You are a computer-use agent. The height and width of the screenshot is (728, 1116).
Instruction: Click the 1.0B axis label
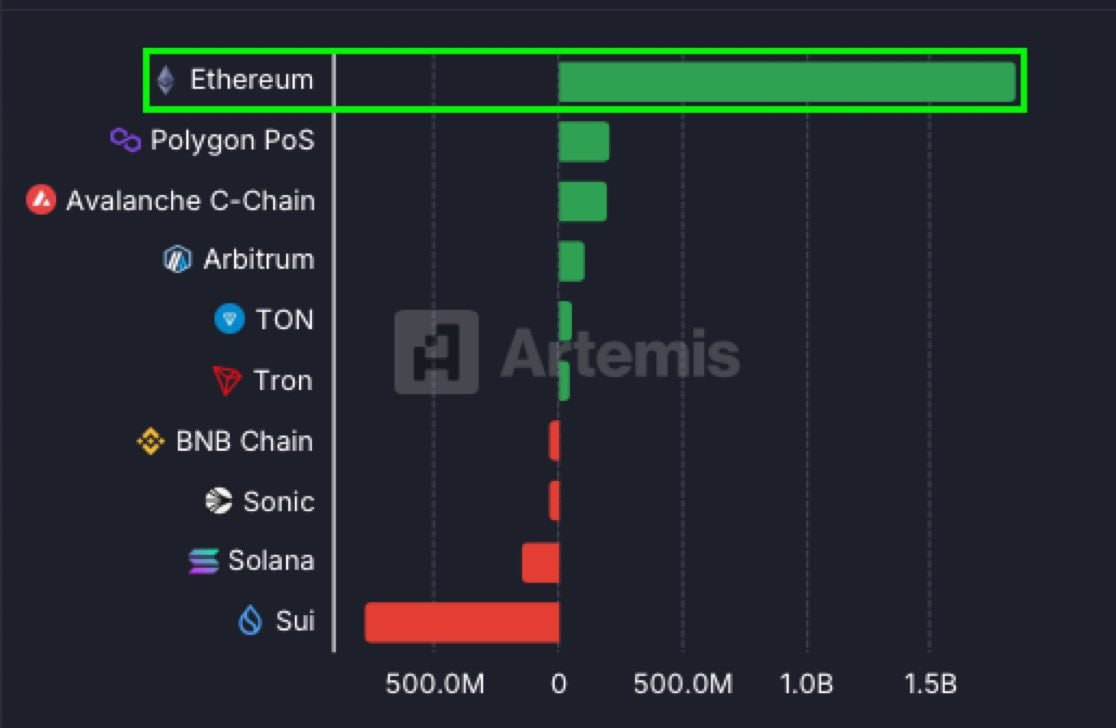806,685
